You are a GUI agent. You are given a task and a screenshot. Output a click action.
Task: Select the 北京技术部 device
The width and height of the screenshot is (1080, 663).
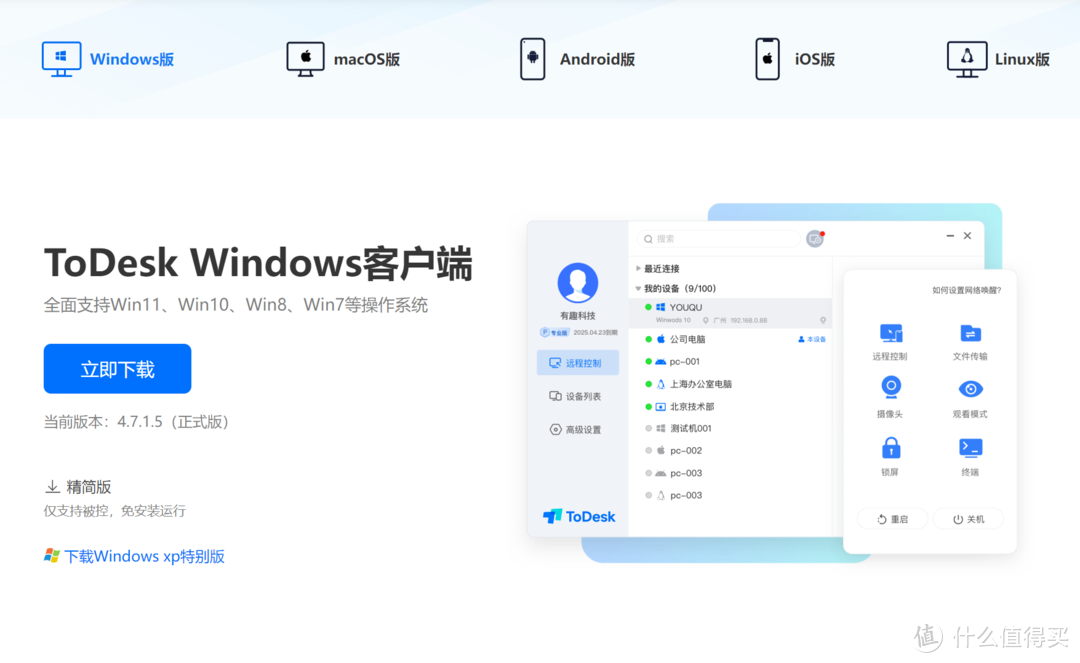(730, 406)
